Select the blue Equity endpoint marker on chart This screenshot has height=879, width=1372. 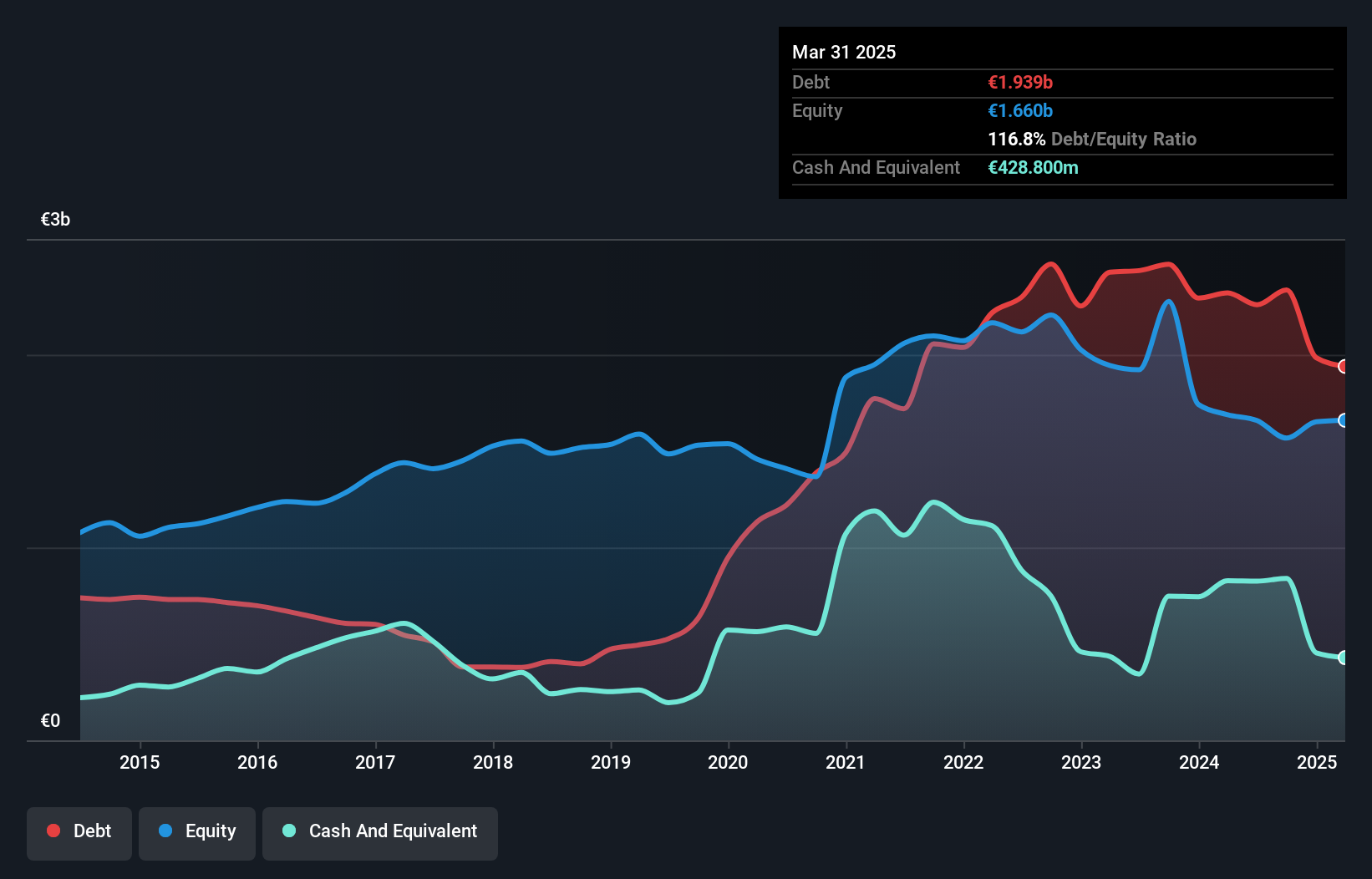pos(1344,420)
